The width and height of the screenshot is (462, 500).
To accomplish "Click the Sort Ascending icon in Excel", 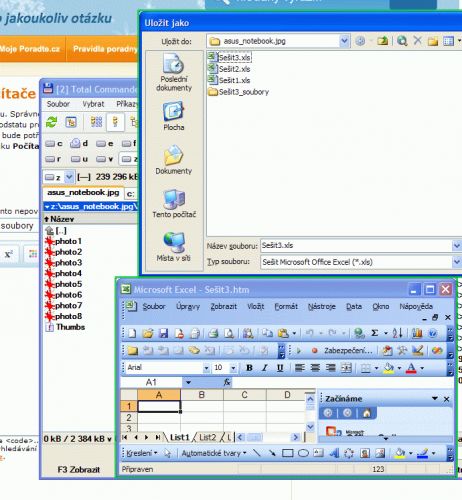I will (398, 333).
